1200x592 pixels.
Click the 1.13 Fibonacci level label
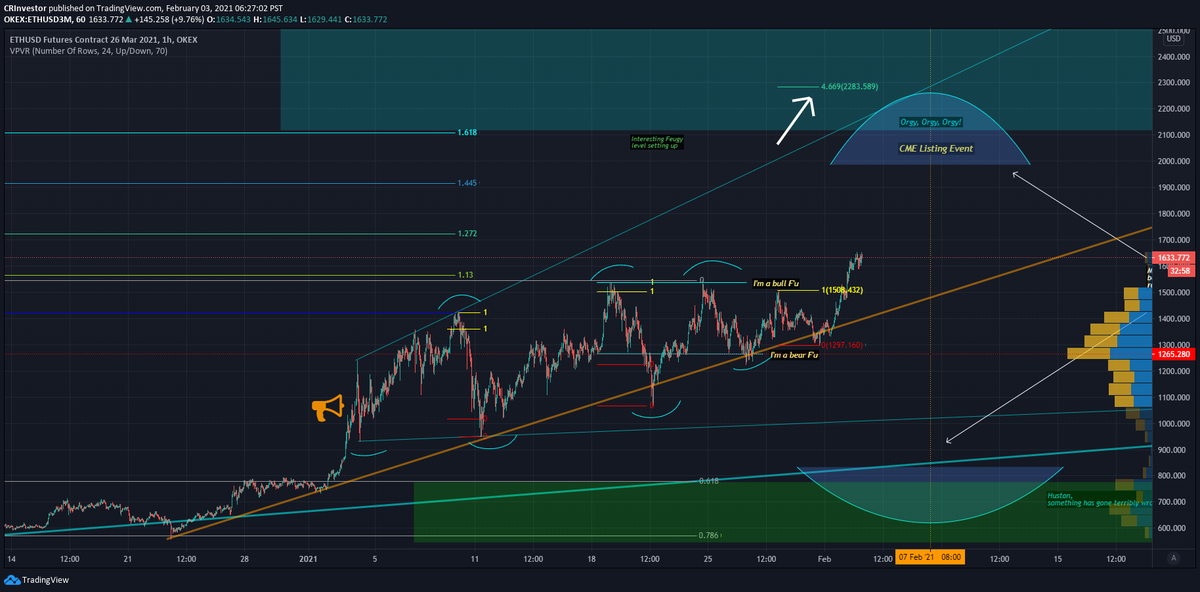coord(465,275)
